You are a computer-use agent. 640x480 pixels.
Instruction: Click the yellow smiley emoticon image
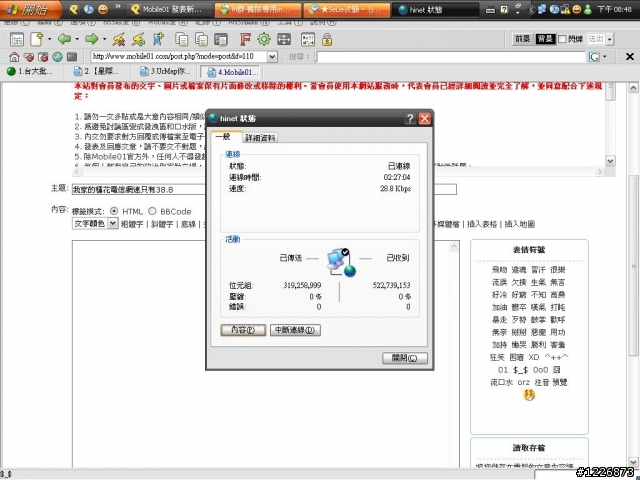529,395
